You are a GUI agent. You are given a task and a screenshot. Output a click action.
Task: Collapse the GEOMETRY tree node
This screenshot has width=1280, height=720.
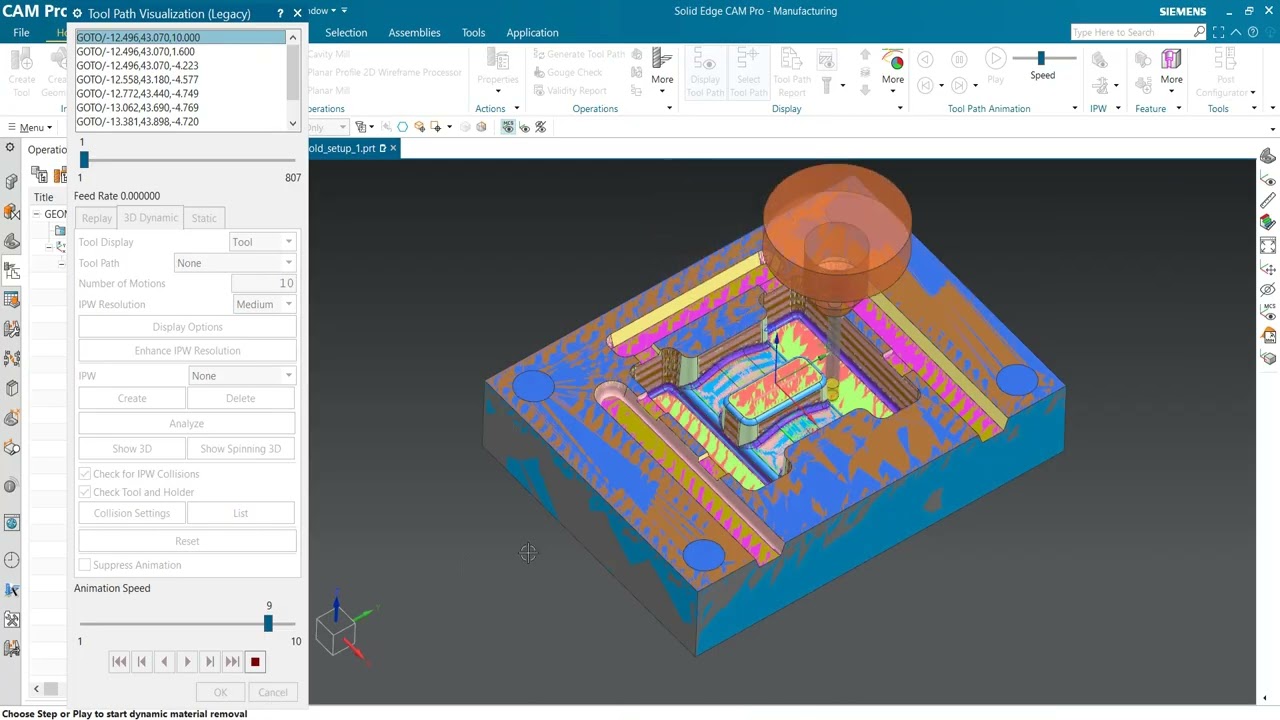coord(36,214)
